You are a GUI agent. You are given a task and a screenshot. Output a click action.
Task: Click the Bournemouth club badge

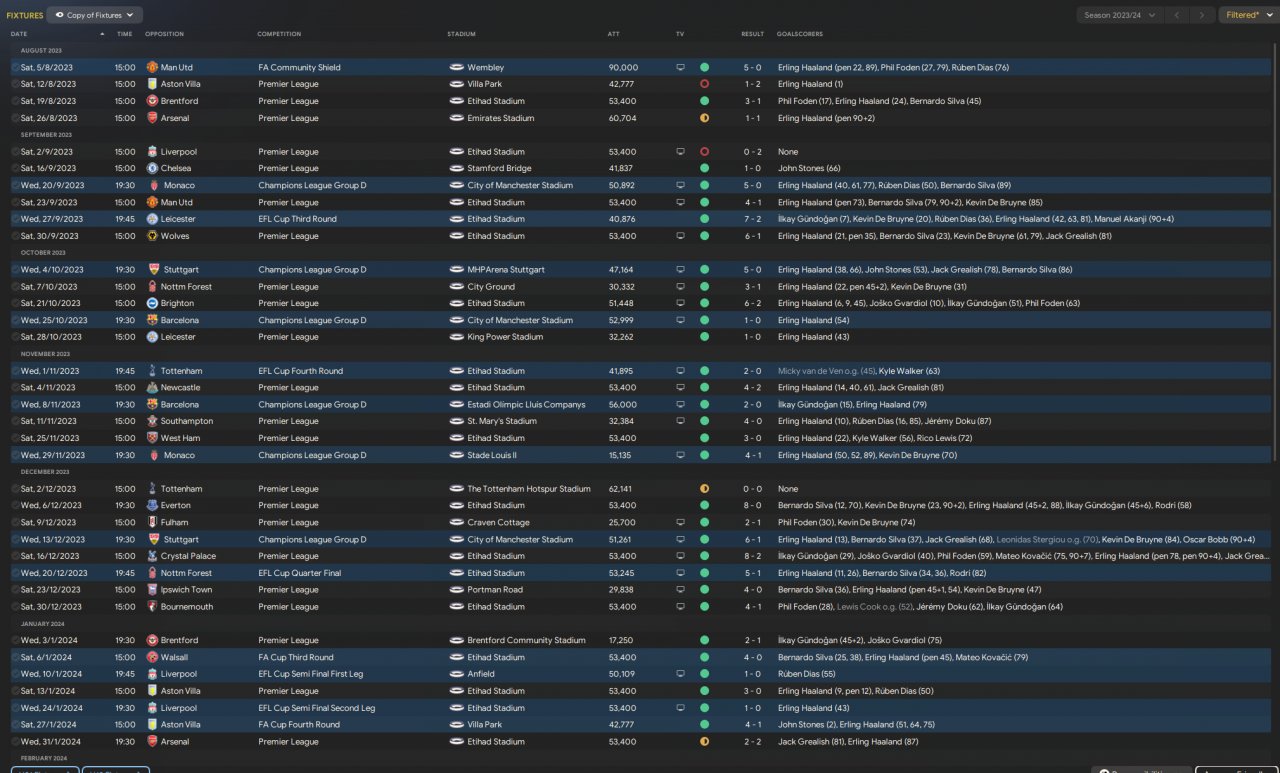pyautogui.click(x=152, y=607)
